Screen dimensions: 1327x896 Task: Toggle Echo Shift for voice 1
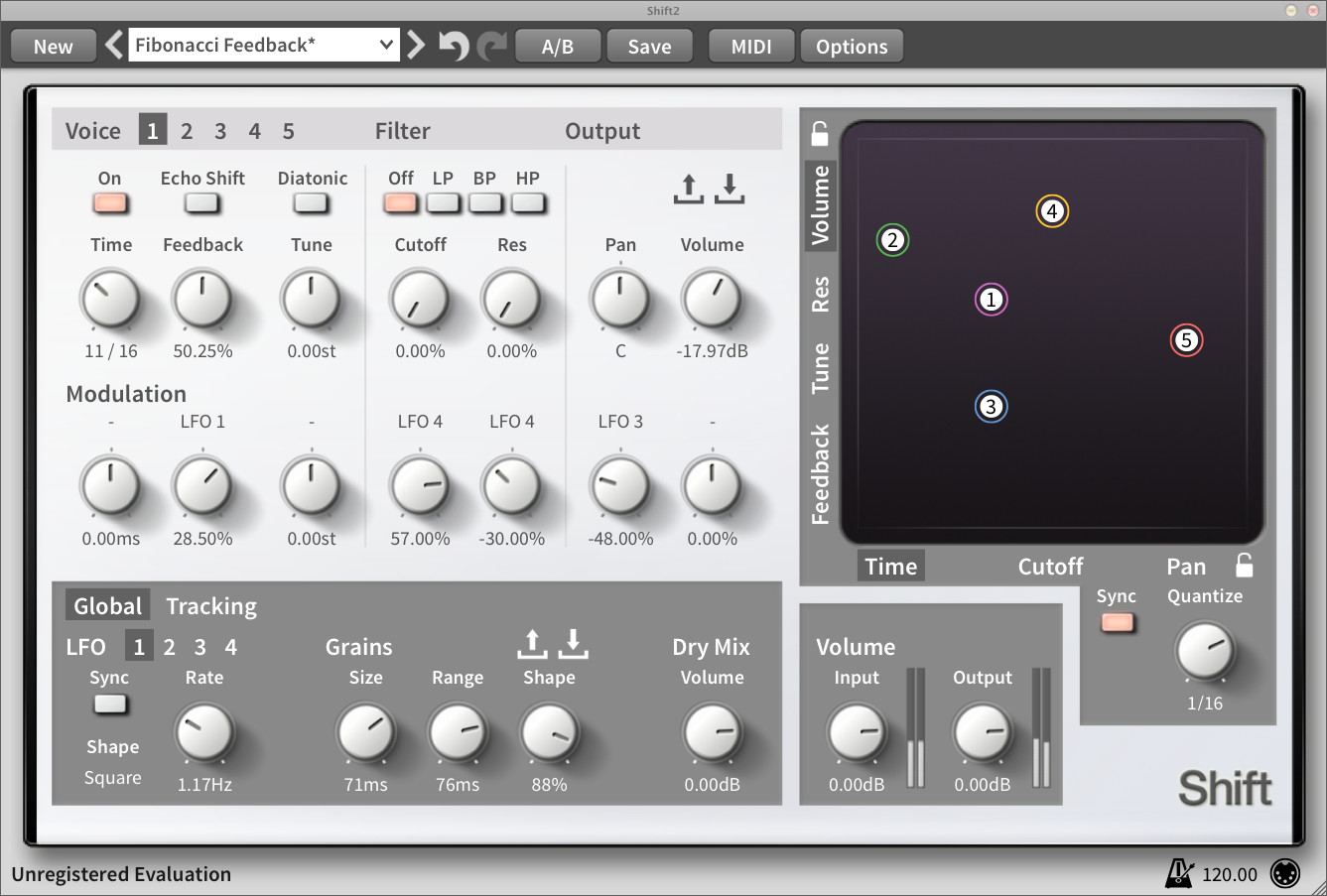tap(202, 202)
